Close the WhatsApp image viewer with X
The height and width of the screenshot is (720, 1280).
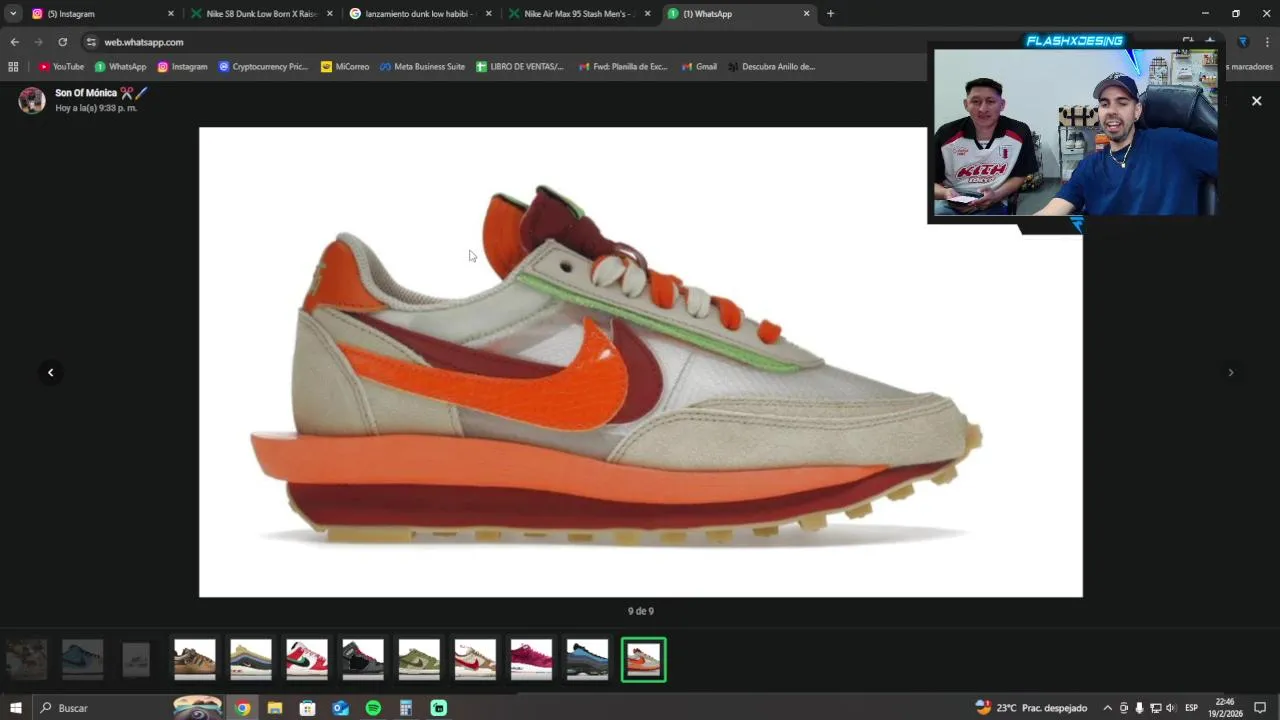[x=1256, y=101]
